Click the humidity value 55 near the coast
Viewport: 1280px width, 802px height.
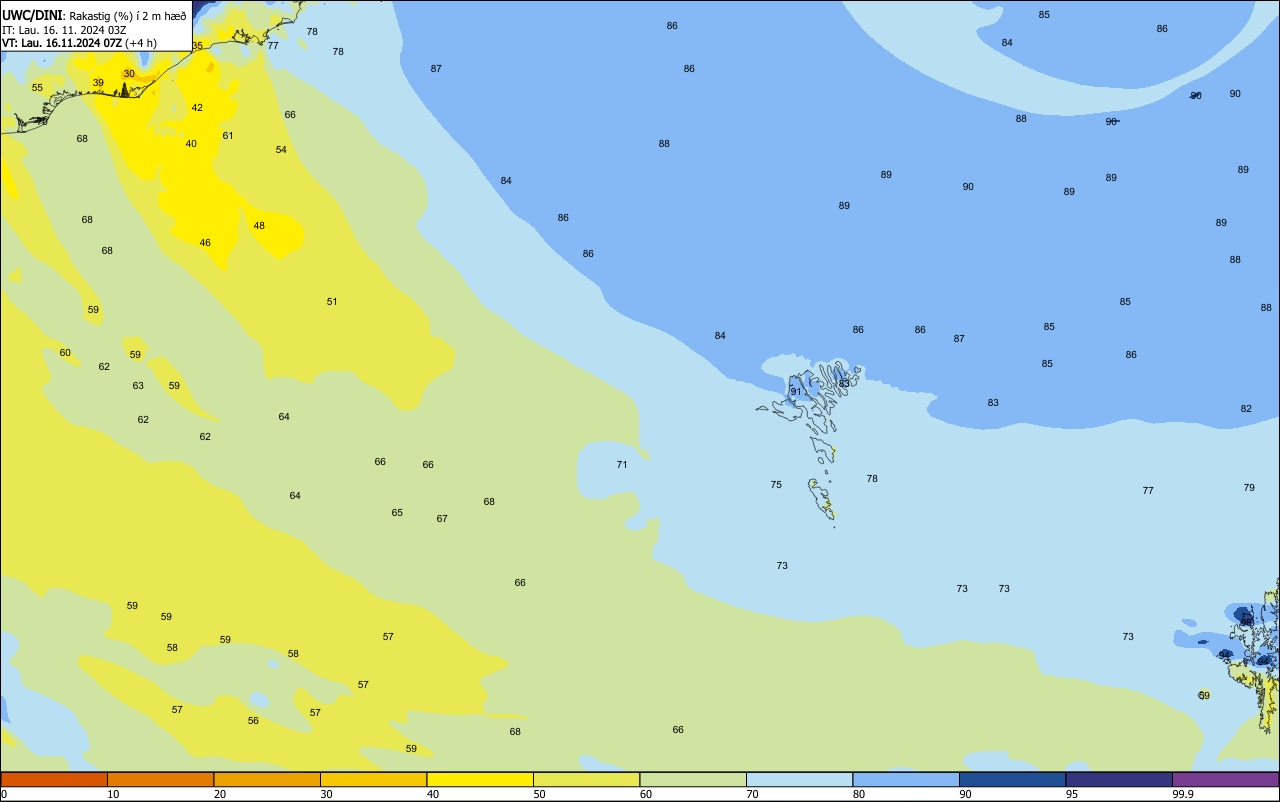[37, 88]
